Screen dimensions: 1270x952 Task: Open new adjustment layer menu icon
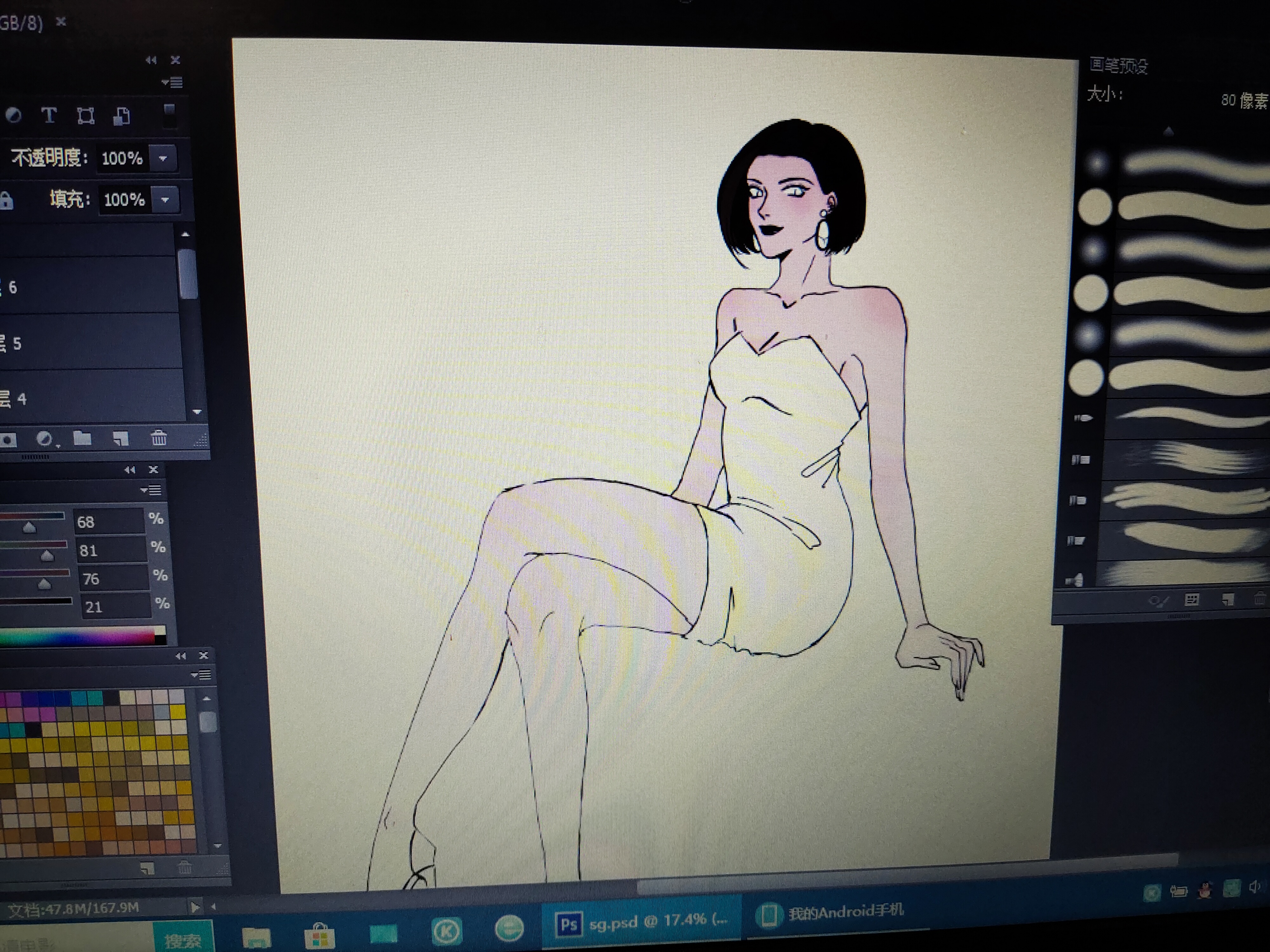tap(44, 439)
